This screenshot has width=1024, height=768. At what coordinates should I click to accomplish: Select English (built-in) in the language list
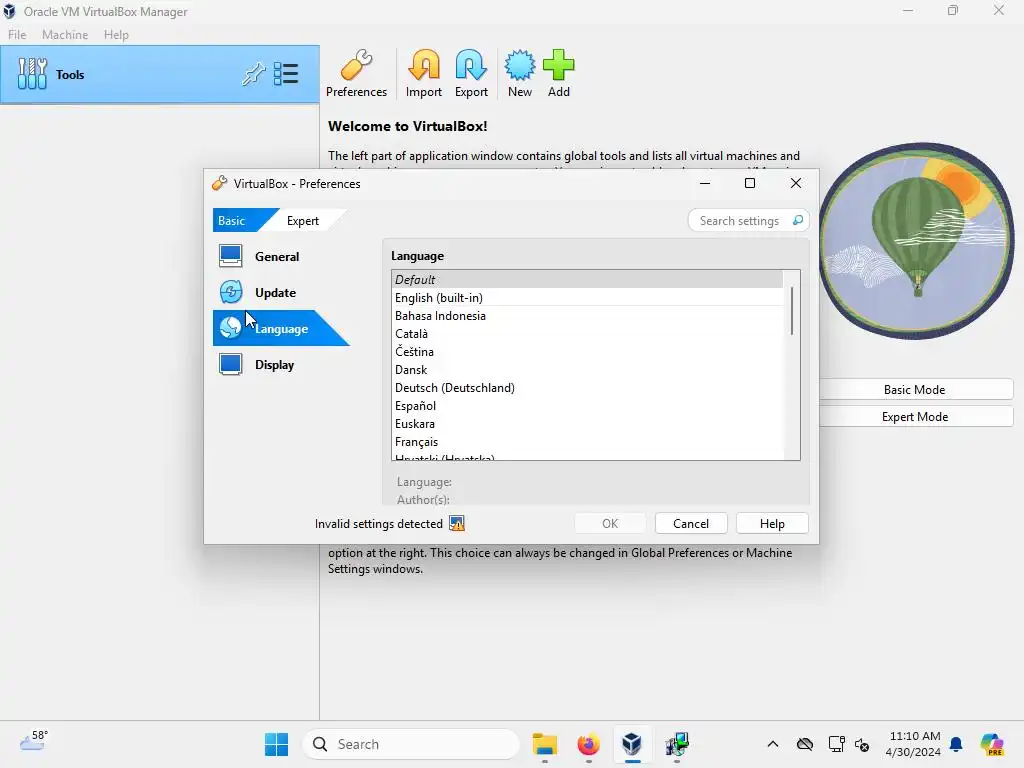(x=587, y=298)
